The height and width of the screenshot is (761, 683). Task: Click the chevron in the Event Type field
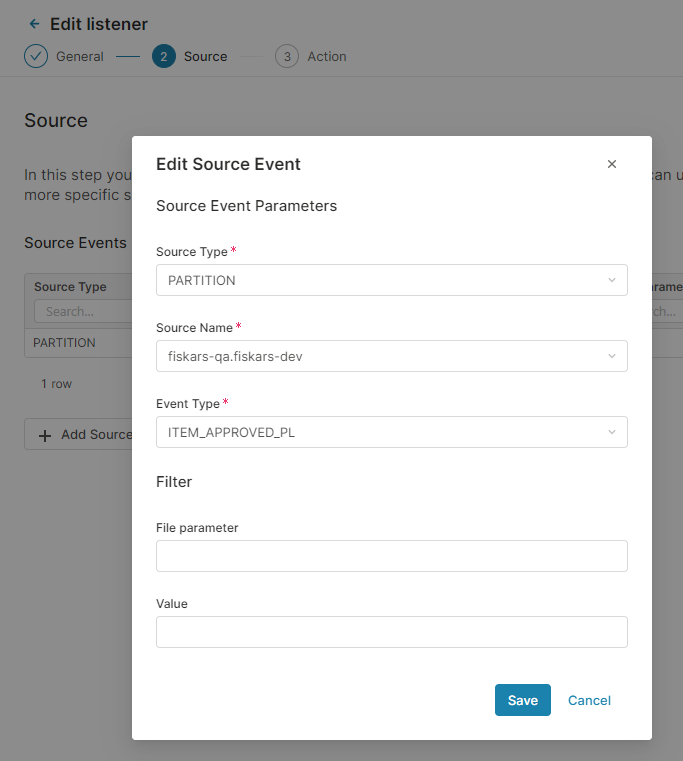point(612,432)
